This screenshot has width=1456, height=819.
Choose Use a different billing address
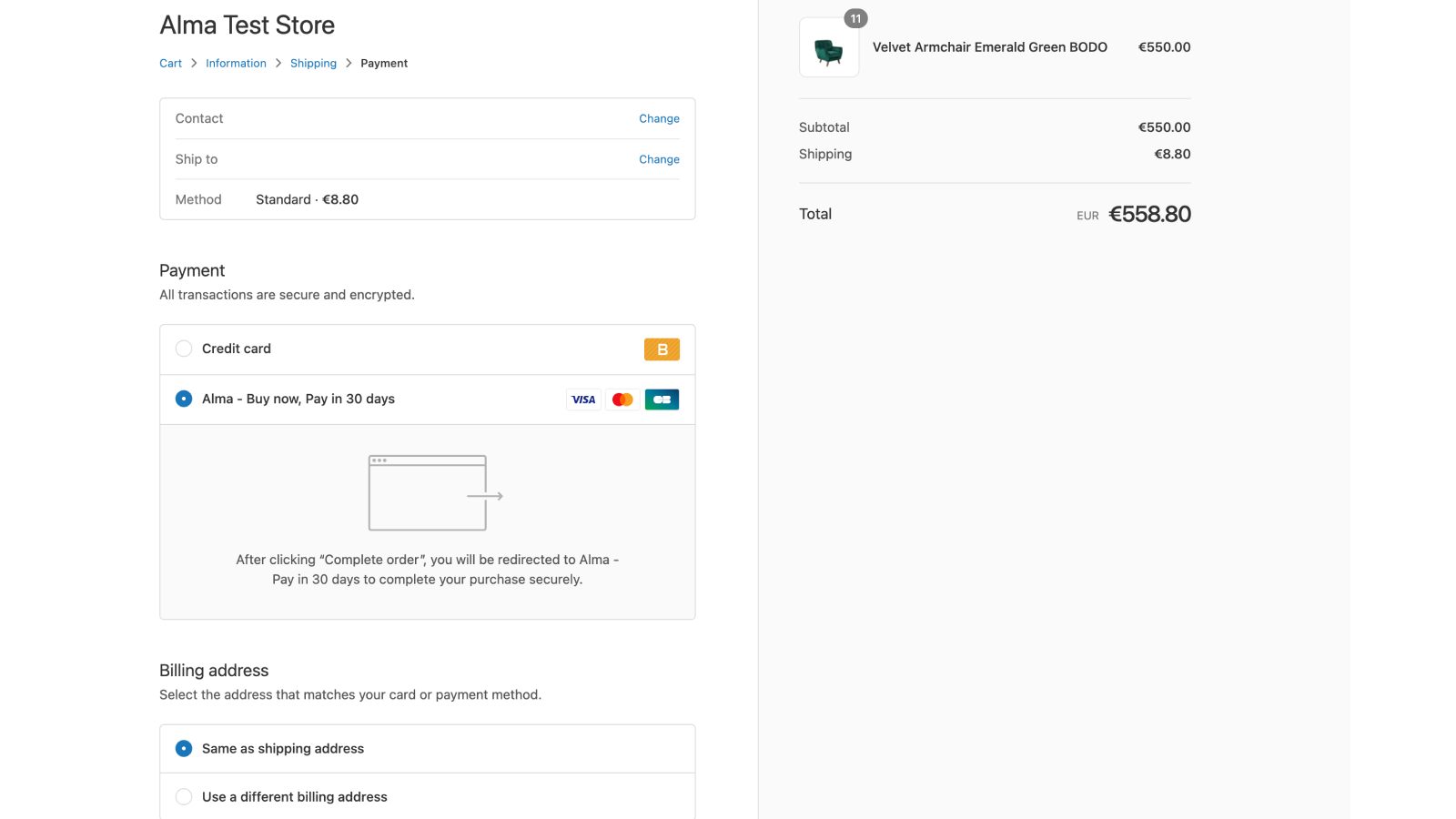[x=184, y=796]
